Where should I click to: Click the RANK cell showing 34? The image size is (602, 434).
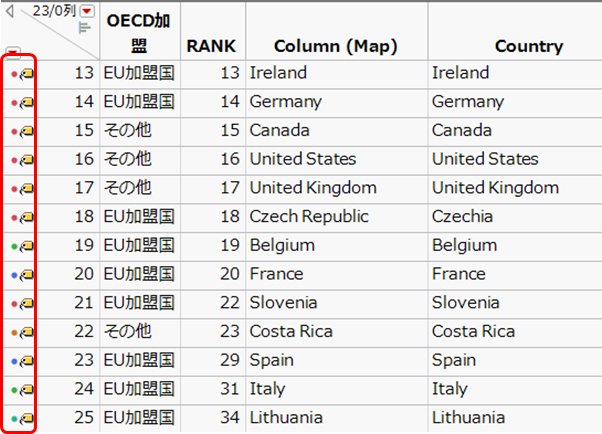coord(225,418)
